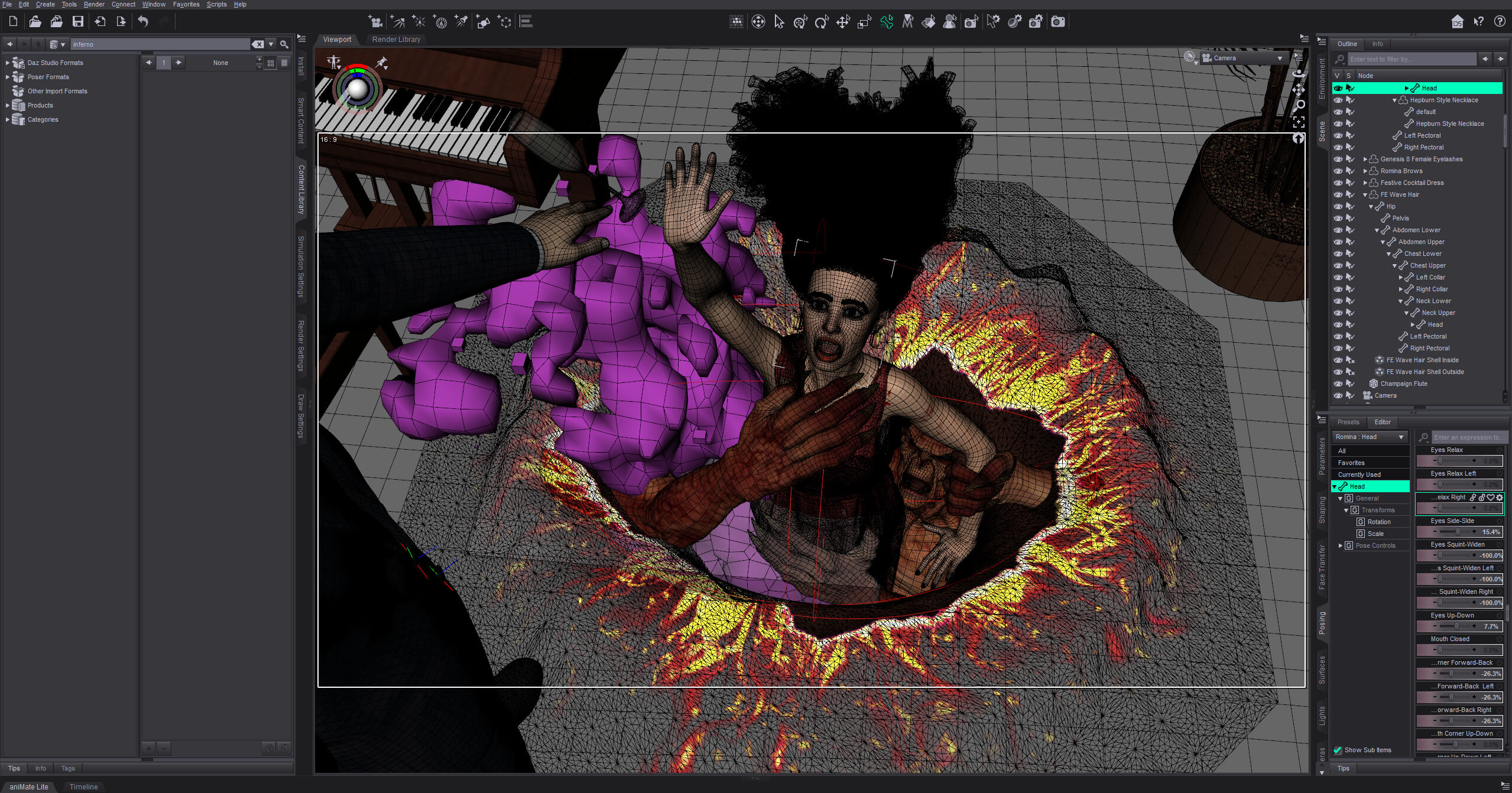
Task: Open the Timeline tab
Action: 84,786
